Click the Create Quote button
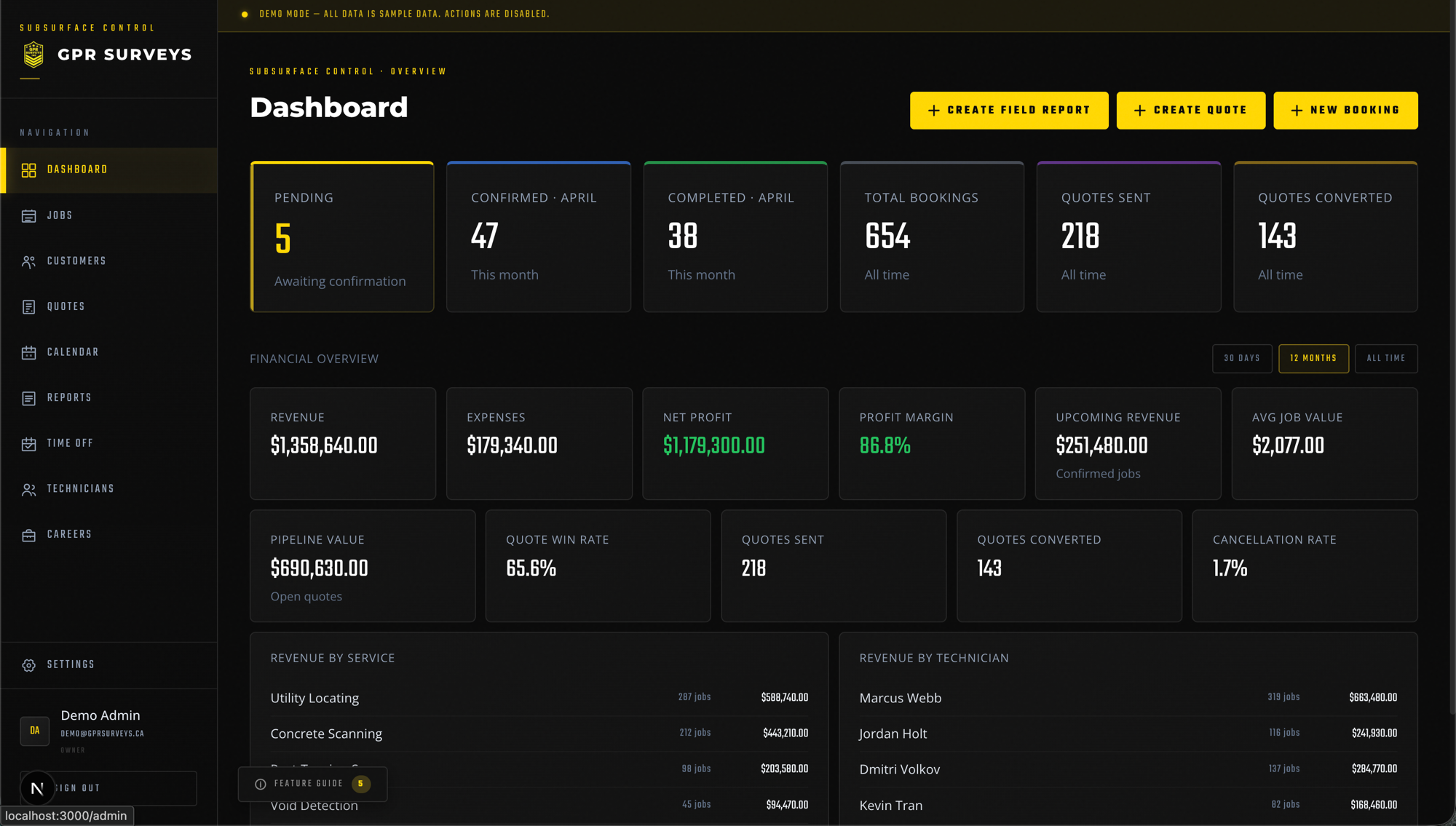This screenshot has width=1456, height=826. pyautogui.click(x=1191, y=111)
